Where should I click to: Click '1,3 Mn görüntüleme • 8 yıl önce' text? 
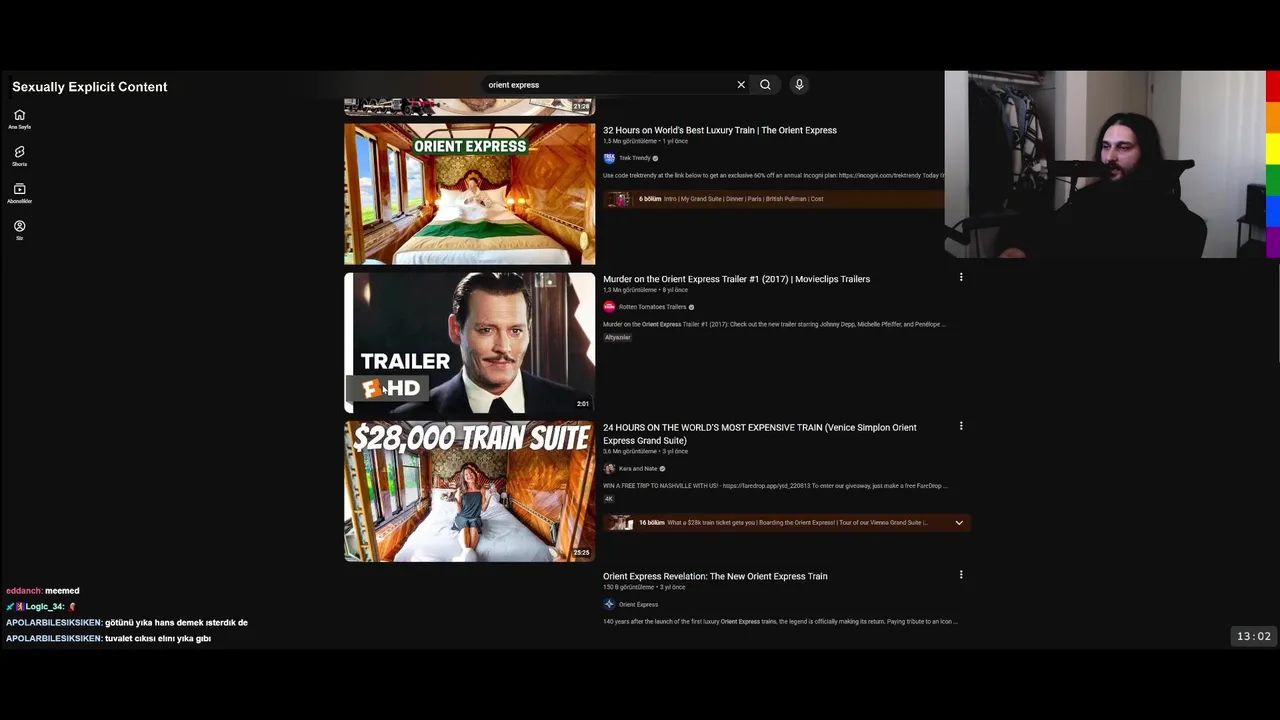pos(645,290)
